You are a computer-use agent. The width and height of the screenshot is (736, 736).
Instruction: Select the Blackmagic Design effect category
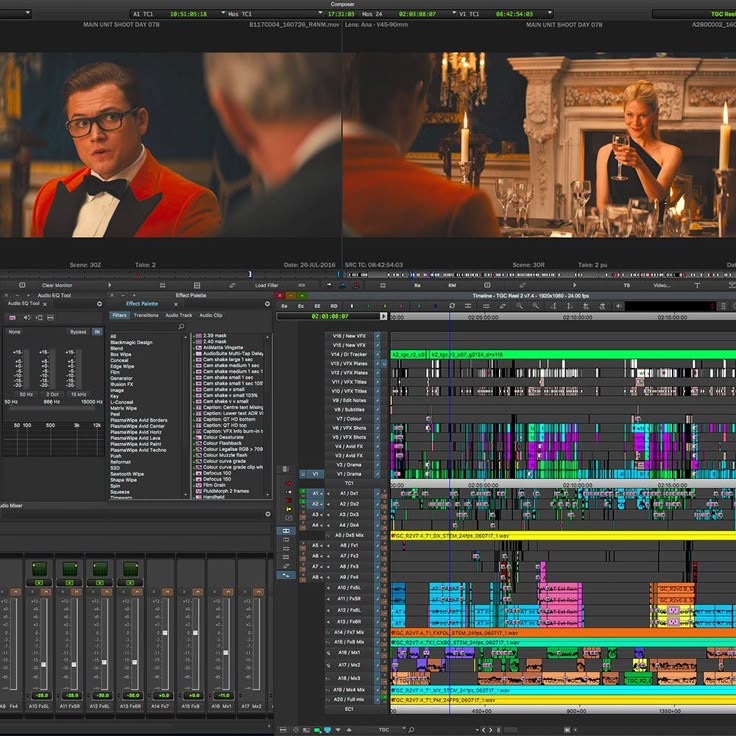click(131, 342)
